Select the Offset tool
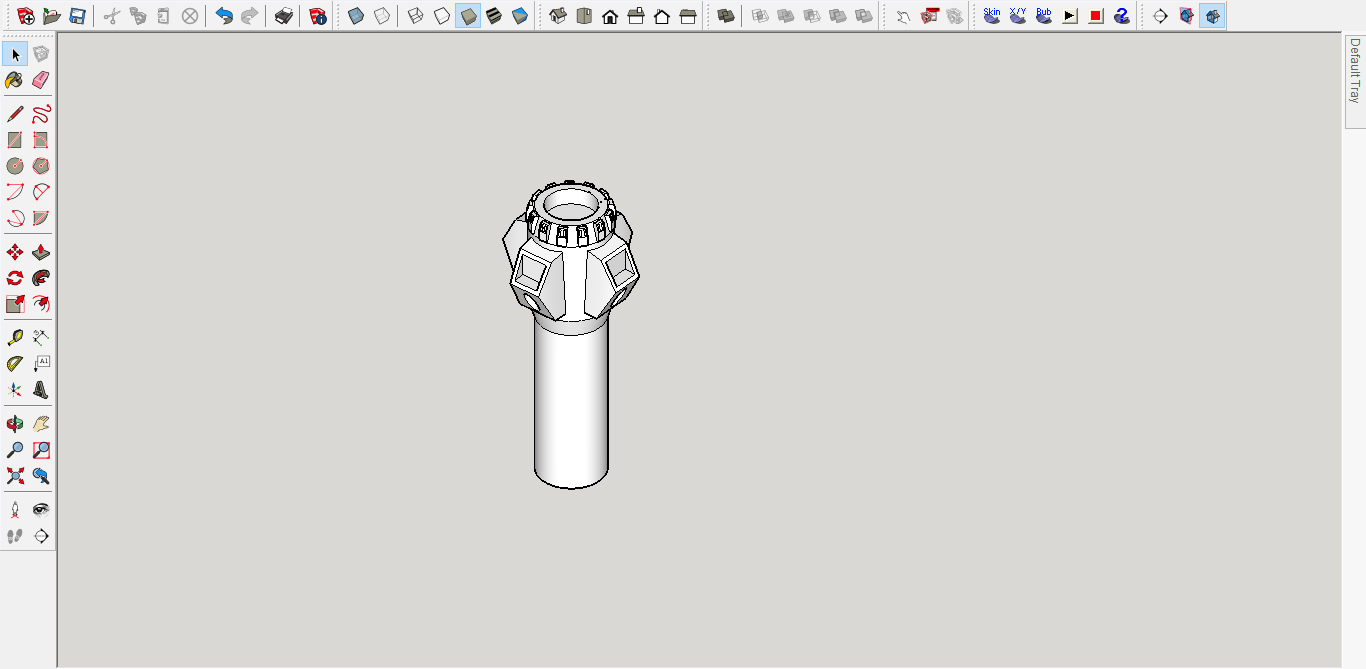Image resolution: width=1366 pixels, height=669 pixels. (41, 304)
